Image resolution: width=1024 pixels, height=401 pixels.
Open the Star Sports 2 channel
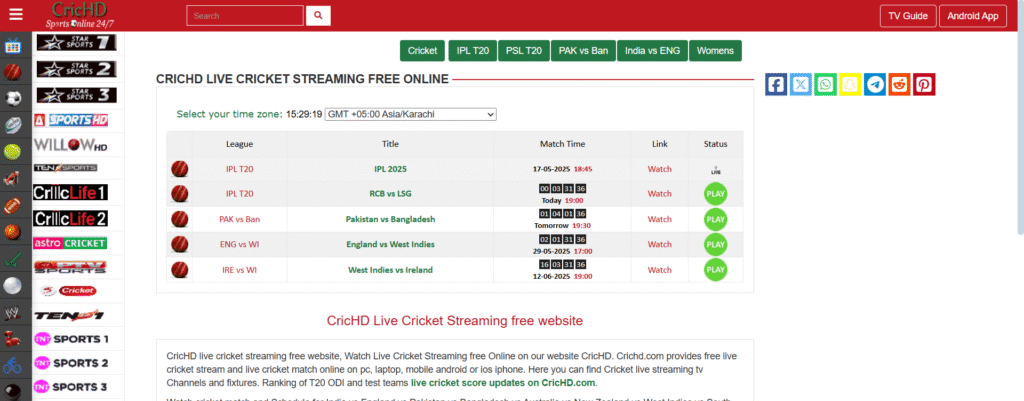pyautogui.click(x=76, y=69)
